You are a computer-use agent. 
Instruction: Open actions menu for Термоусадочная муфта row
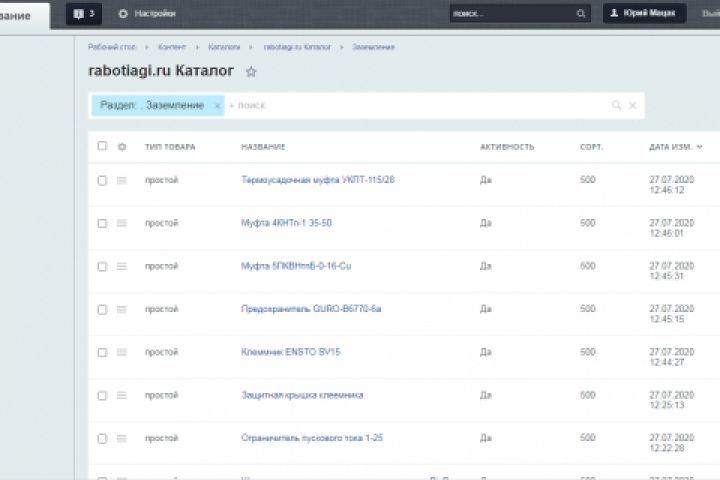pyautogui.click(x=122, y=181)
